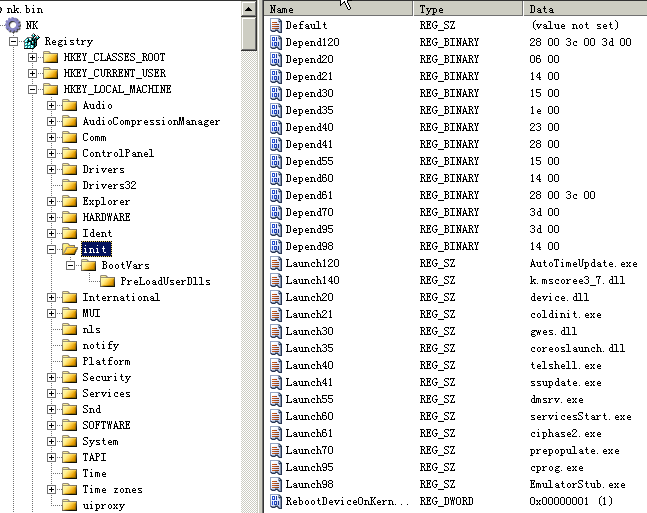This screenshot has height=513, width=647.
Task: Click the Depend120 binary value icon
Action: pyautogui.click(x=276, y=42)
